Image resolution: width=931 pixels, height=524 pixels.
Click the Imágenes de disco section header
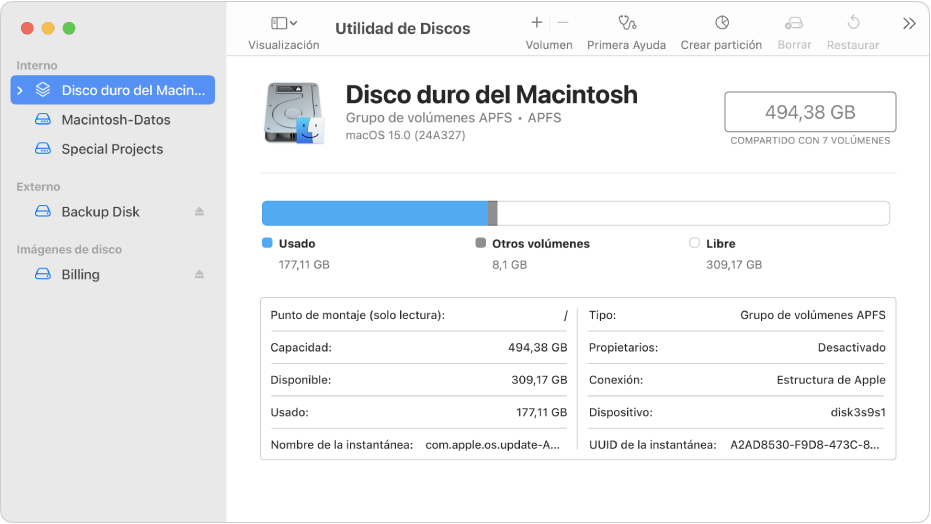pyautogui.click(x=69, y=250)
